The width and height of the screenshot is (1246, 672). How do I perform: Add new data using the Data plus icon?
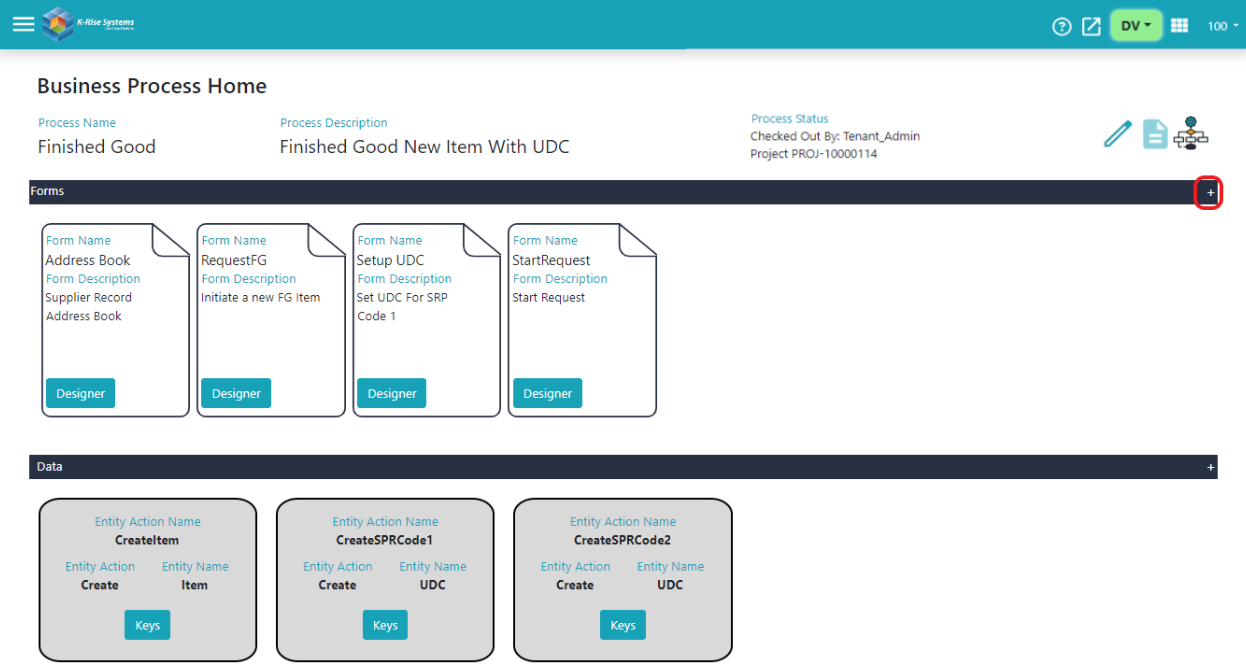click(1209, 466)
